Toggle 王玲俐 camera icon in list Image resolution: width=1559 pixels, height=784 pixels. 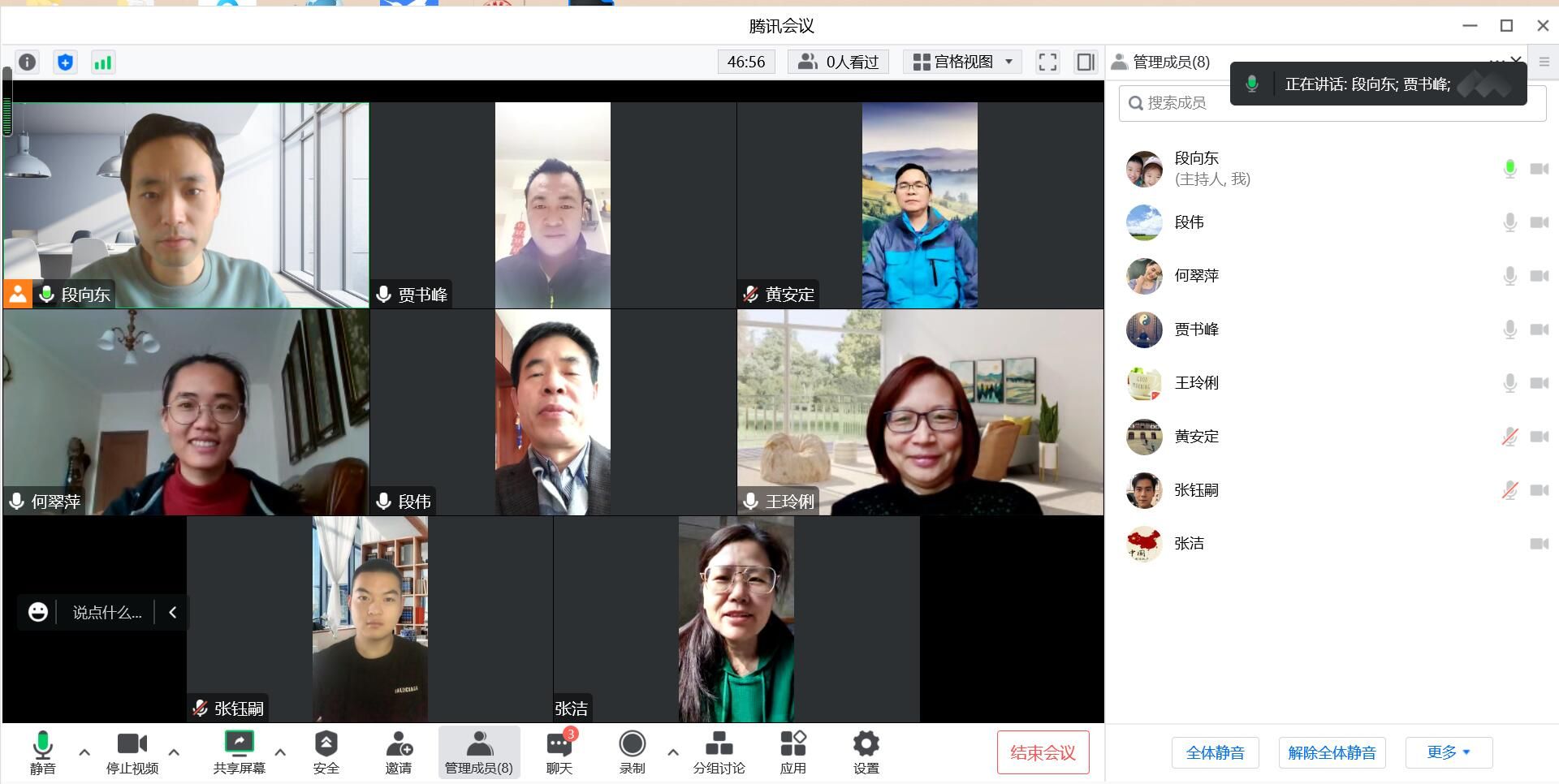click(1540, 383)
